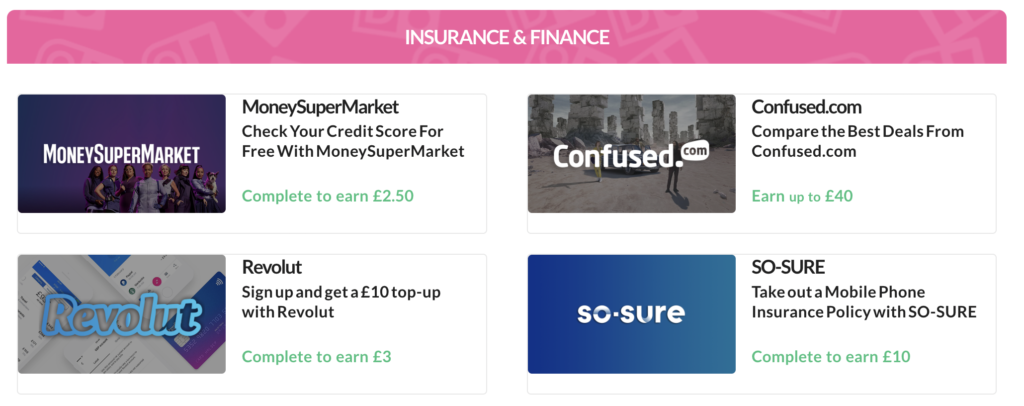The height and width of the screenshot is (406, 1024).
Task: Open the Revolut banner image
Action: (x=121, y=314)
